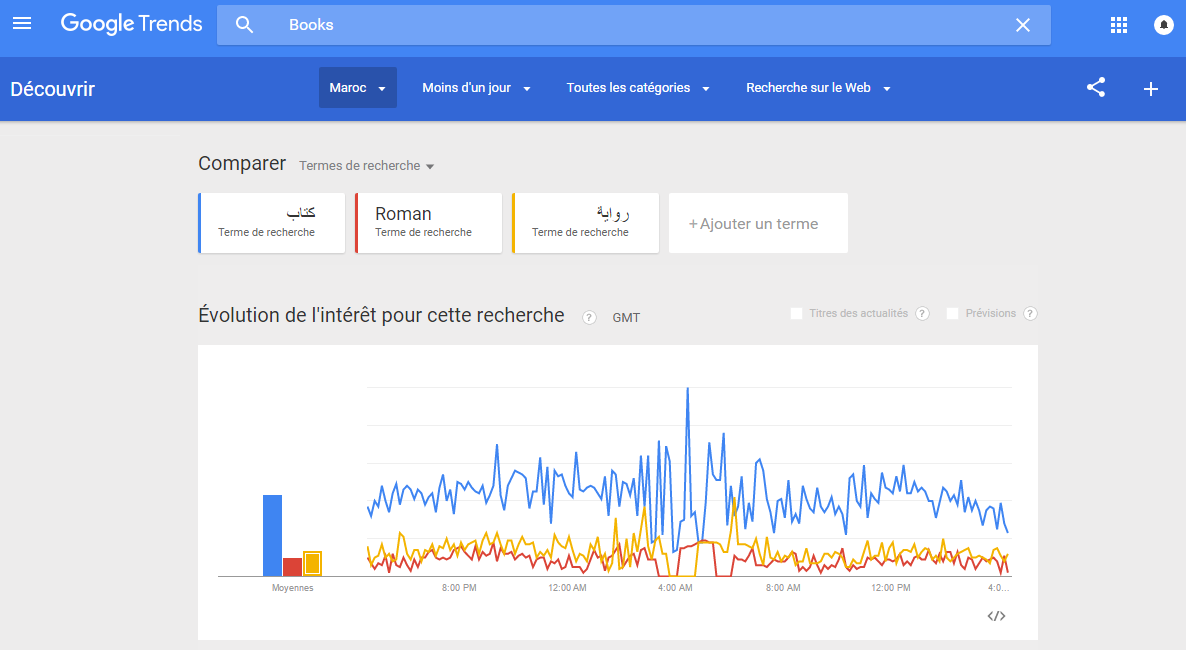Open the embed code icon below chart
The height and width of the screenshot is (650, 1186).
pos(996,616)
